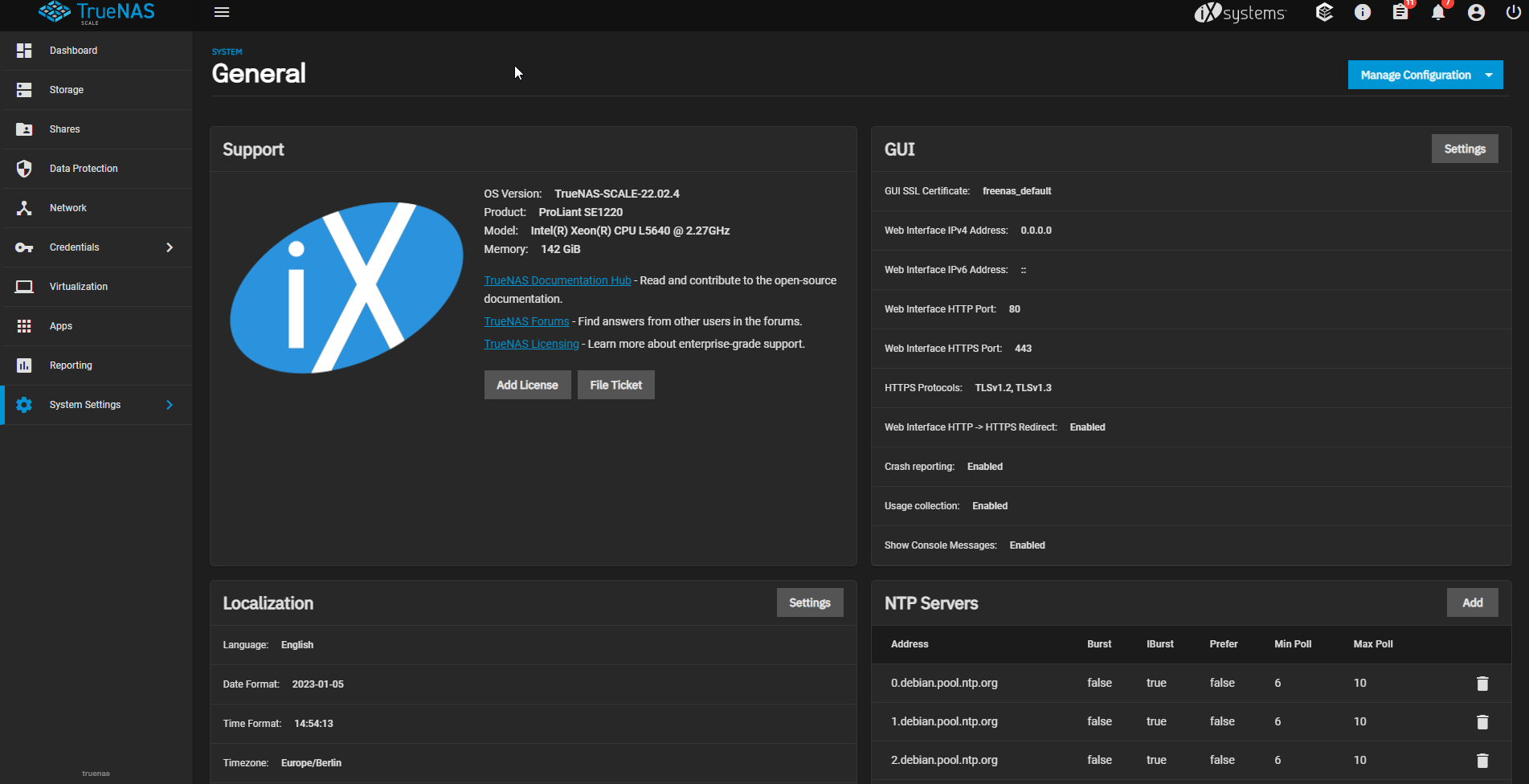The width and height of the screenshot is (1529, 784).
Task: Click the Storage sidebar icon
Action: (x=24, y=90)
